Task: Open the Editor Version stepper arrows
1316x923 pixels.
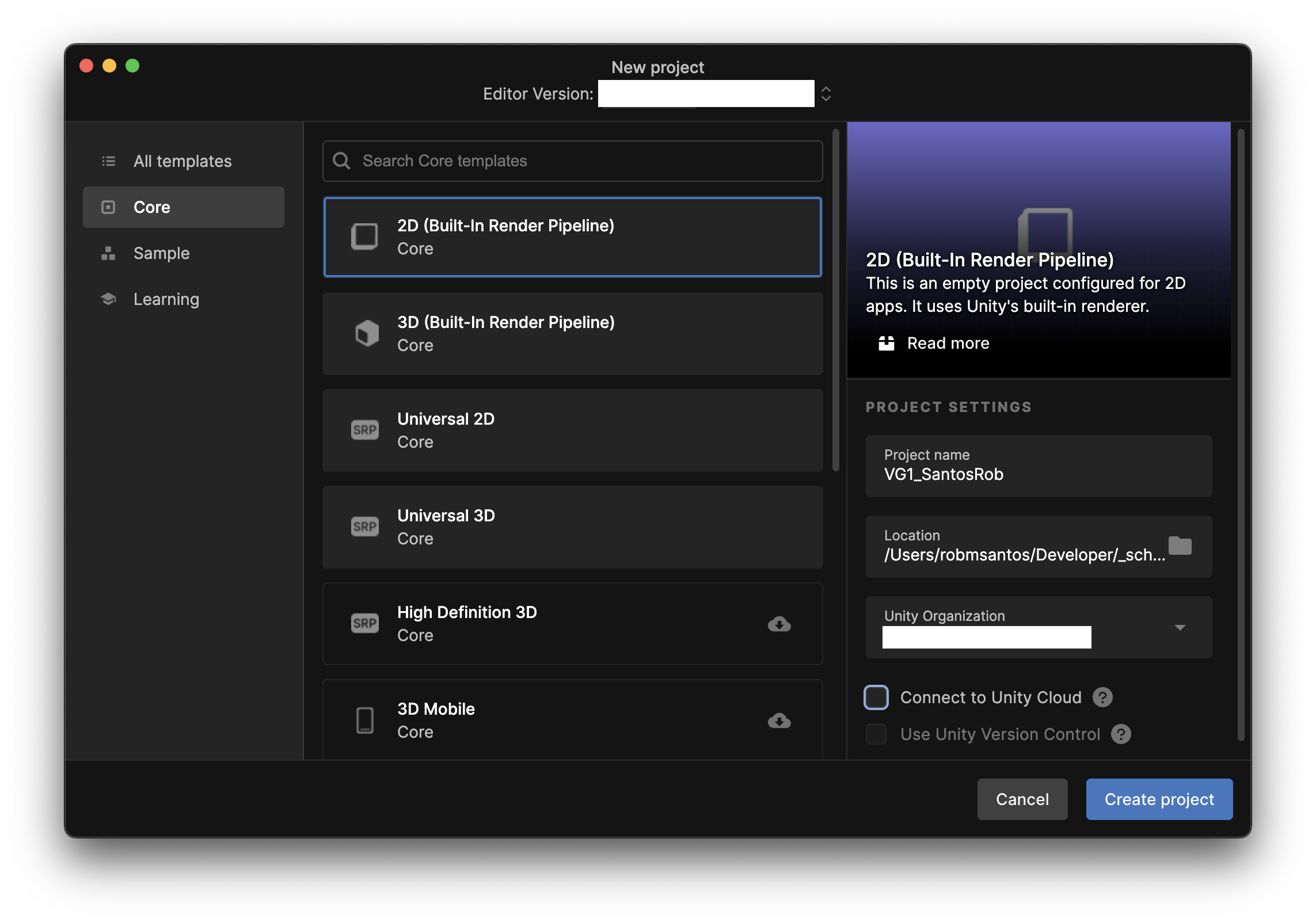Action: (x=826, y=94)
